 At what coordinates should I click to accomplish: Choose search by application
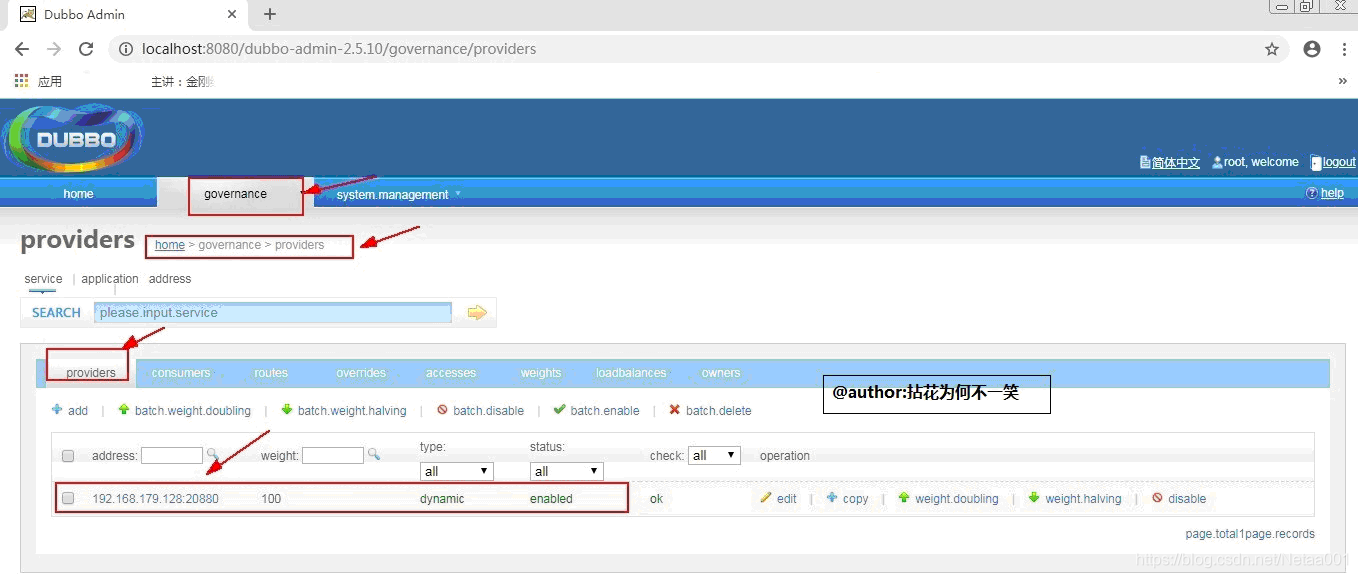(110, 279)
